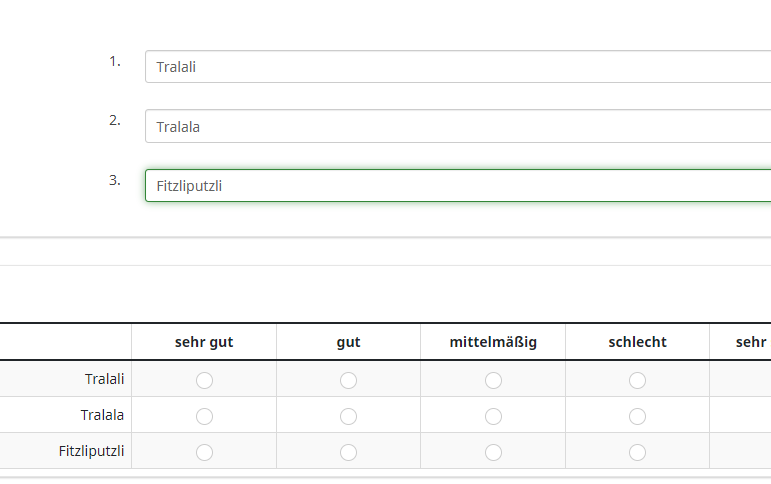Screen dimensions: 771x484
Task: Choose 'sehr gut' in the Fitzliputzli row
Action: click(x=204, y=452)
